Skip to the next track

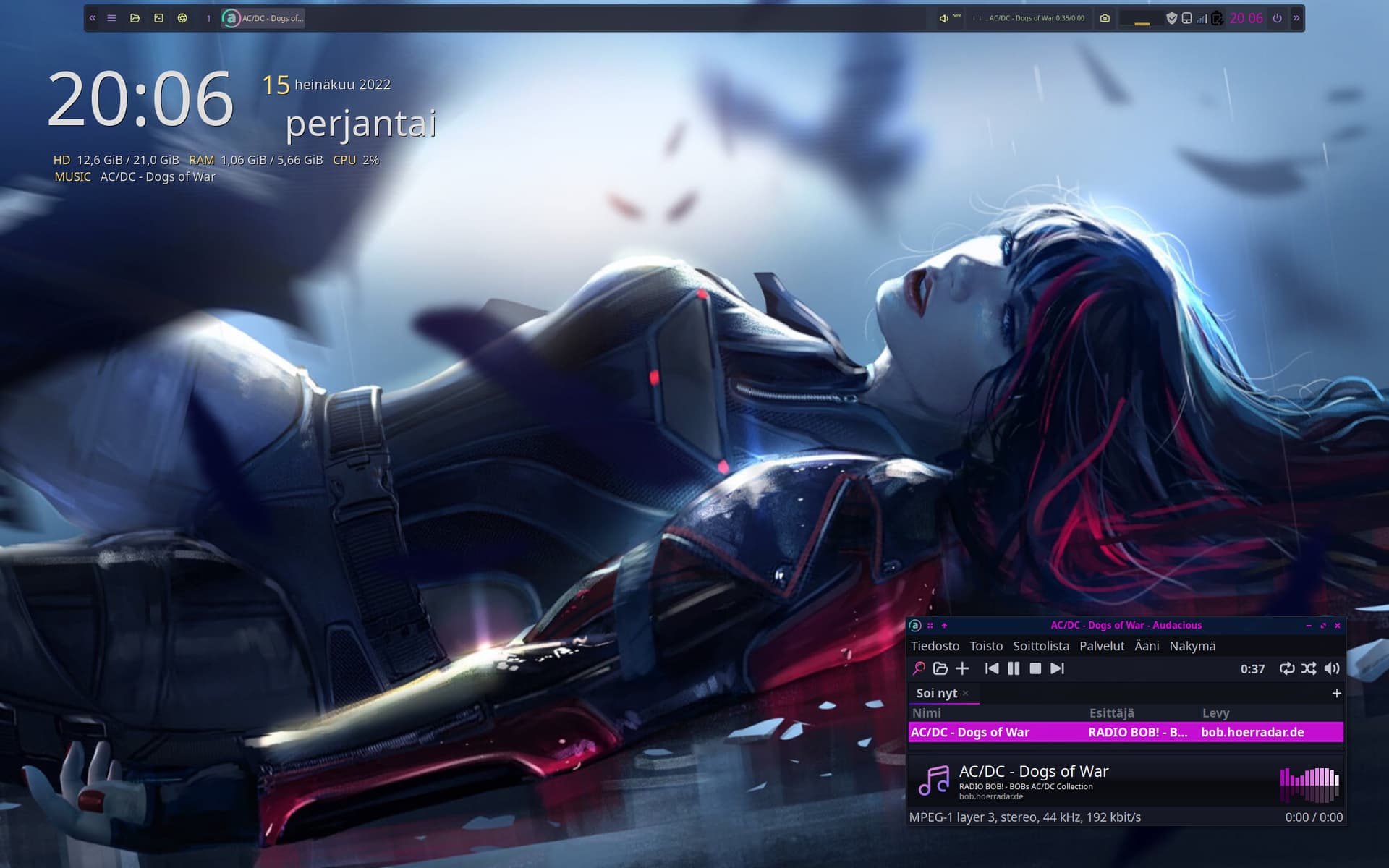[x=1057, y=668]
